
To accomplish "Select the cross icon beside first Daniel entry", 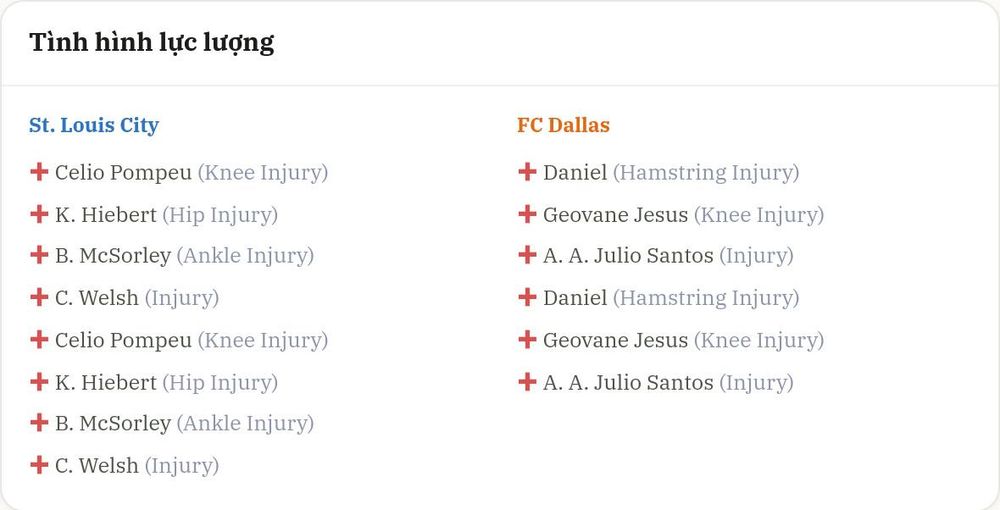I will pyautogui.click(x=527, y=171).
